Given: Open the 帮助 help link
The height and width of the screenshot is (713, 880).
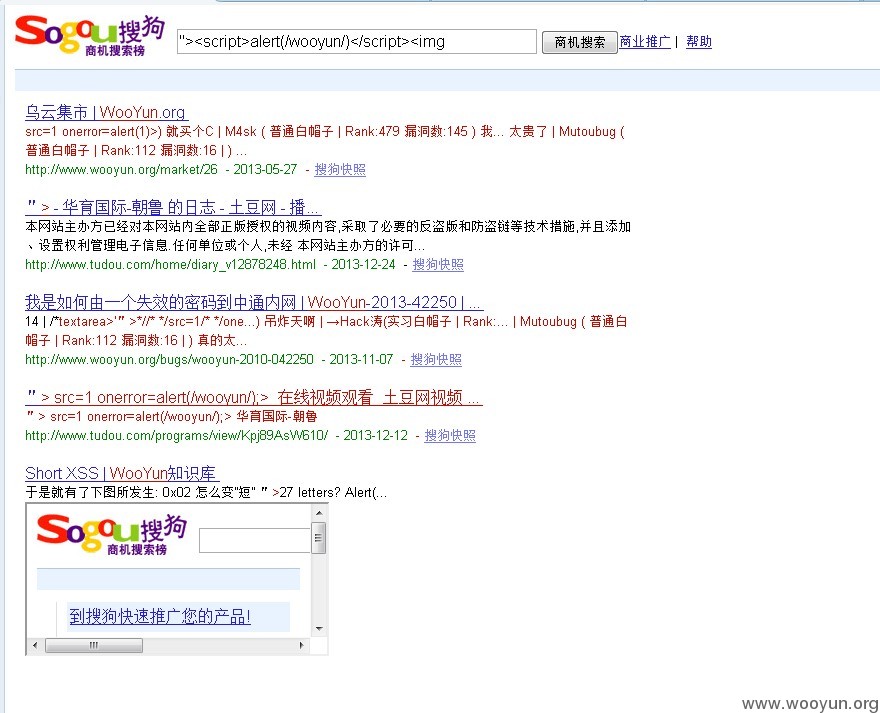Looking at the screenshot, I should point(699,42).
